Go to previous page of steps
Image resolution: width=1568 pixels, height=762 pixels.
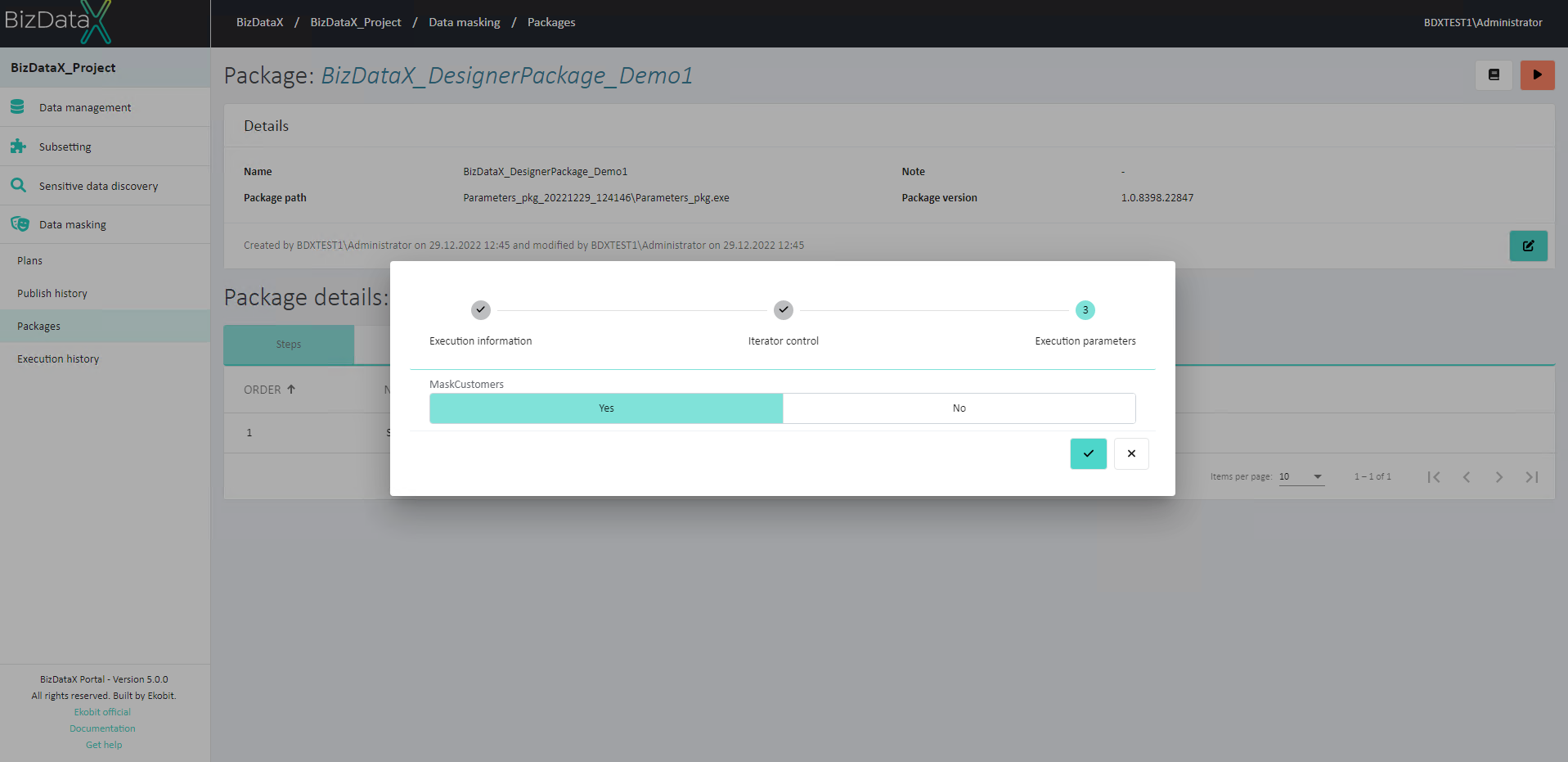tap(1467, 476)
